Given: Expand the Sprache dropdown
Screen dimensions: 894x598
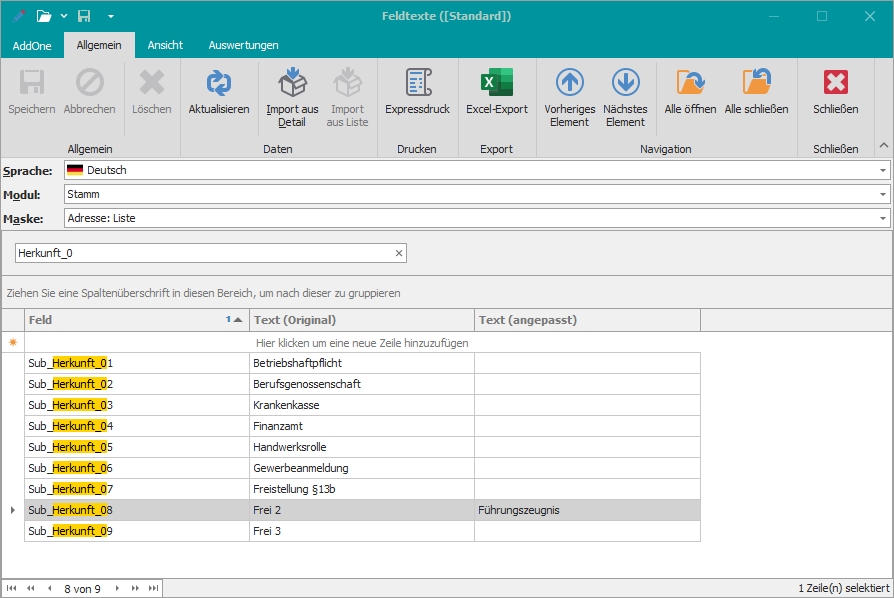Looking at the screenshot, I should (883, 170).
